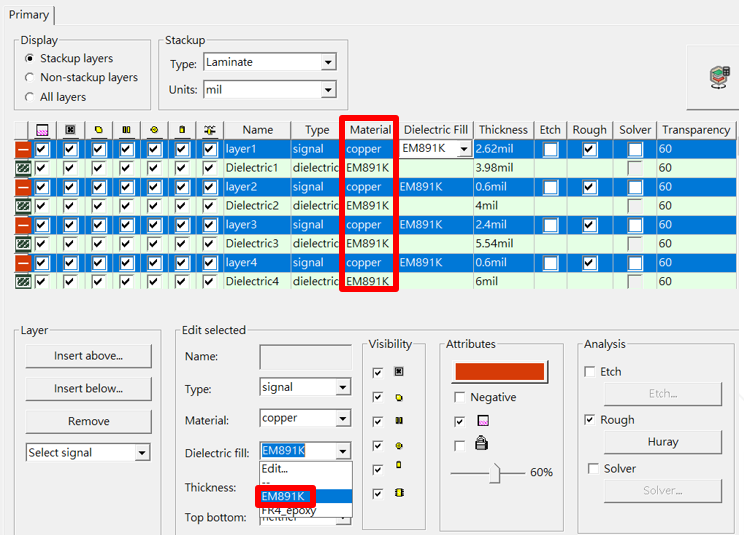Click the Name input field
Viewport: 744px width, 535px height.
[x=306, y=357]
